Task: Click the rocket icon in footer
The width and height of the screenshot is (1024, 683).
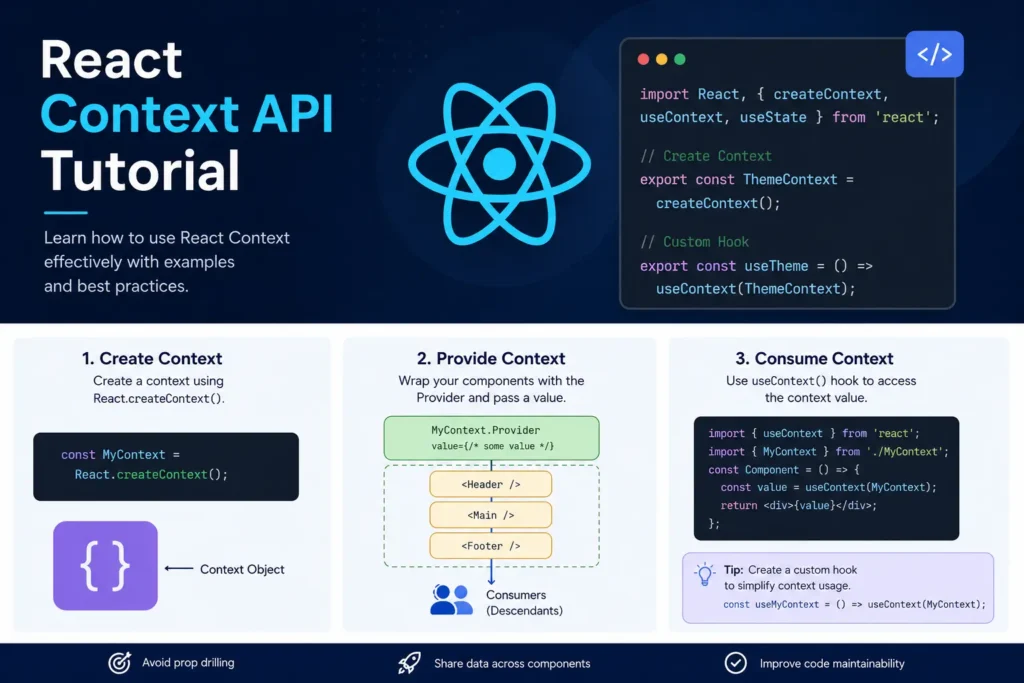Action: tap(409, 663)
